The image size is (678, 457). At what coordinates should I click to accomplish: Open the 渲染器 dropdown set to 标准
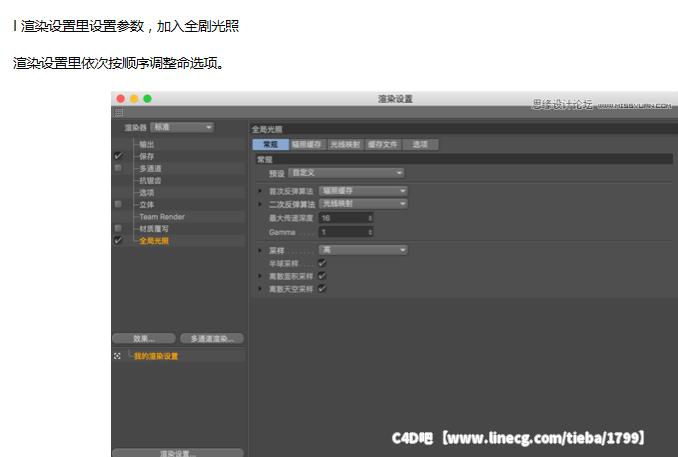pos(182,127)
